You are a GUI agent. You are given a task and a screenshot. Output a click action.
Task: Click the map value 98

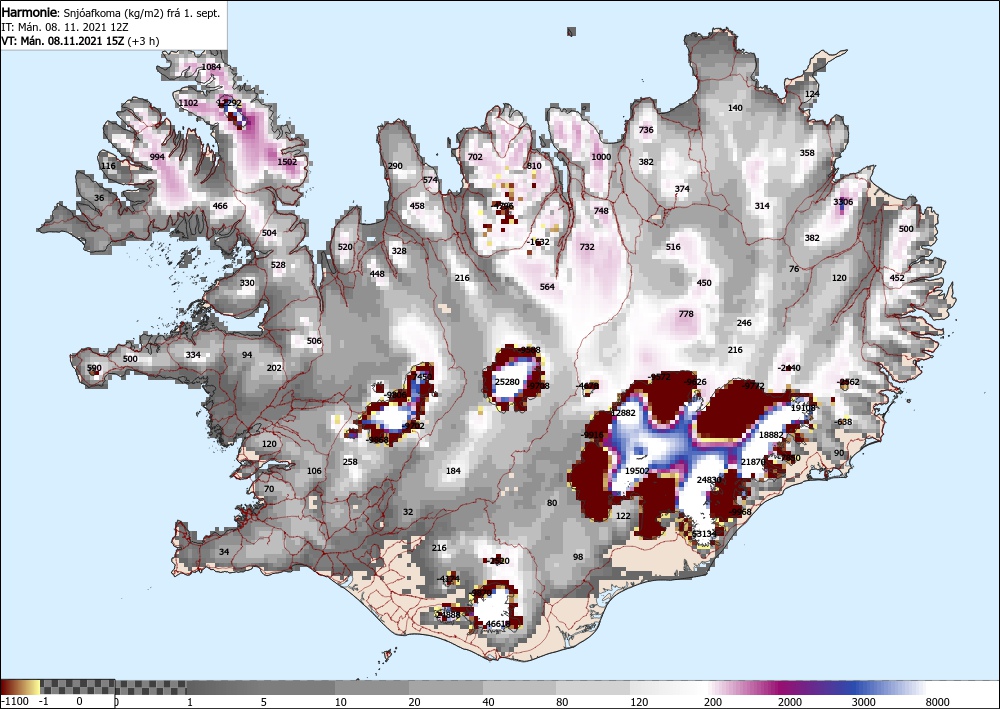point(578,557)
